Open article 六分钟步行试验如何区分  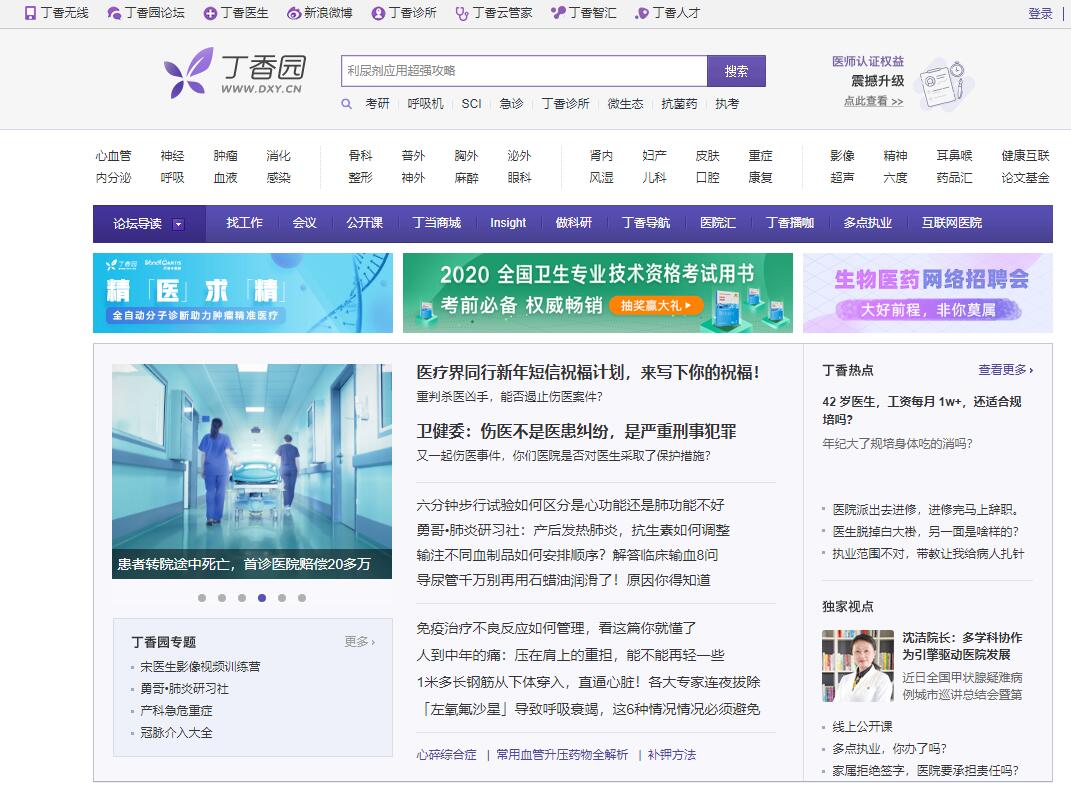point(570,505)
